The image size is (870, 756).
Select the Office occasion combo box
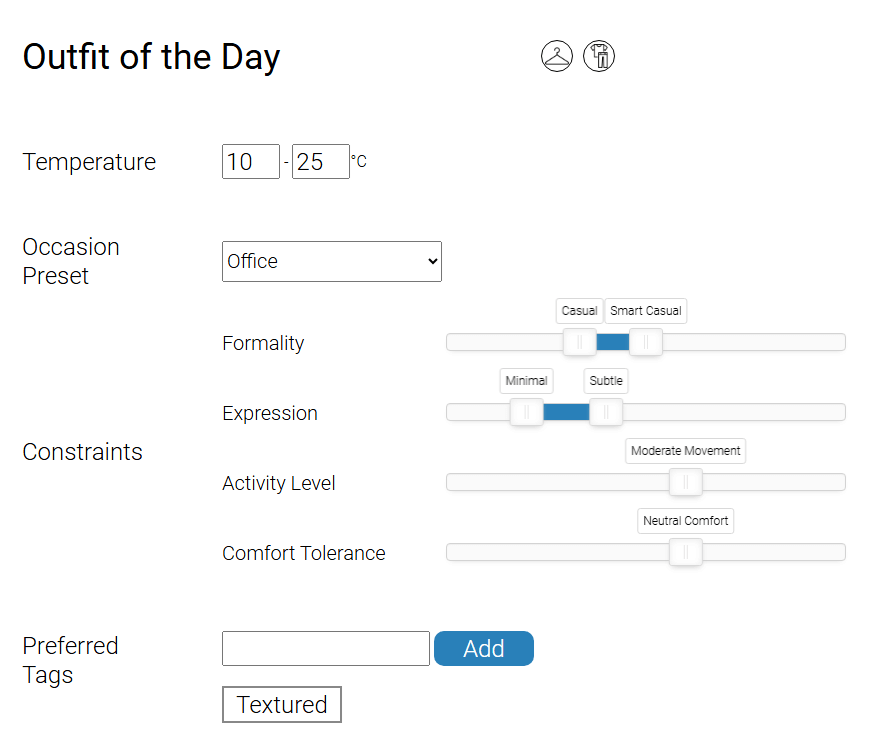(331, 261)
